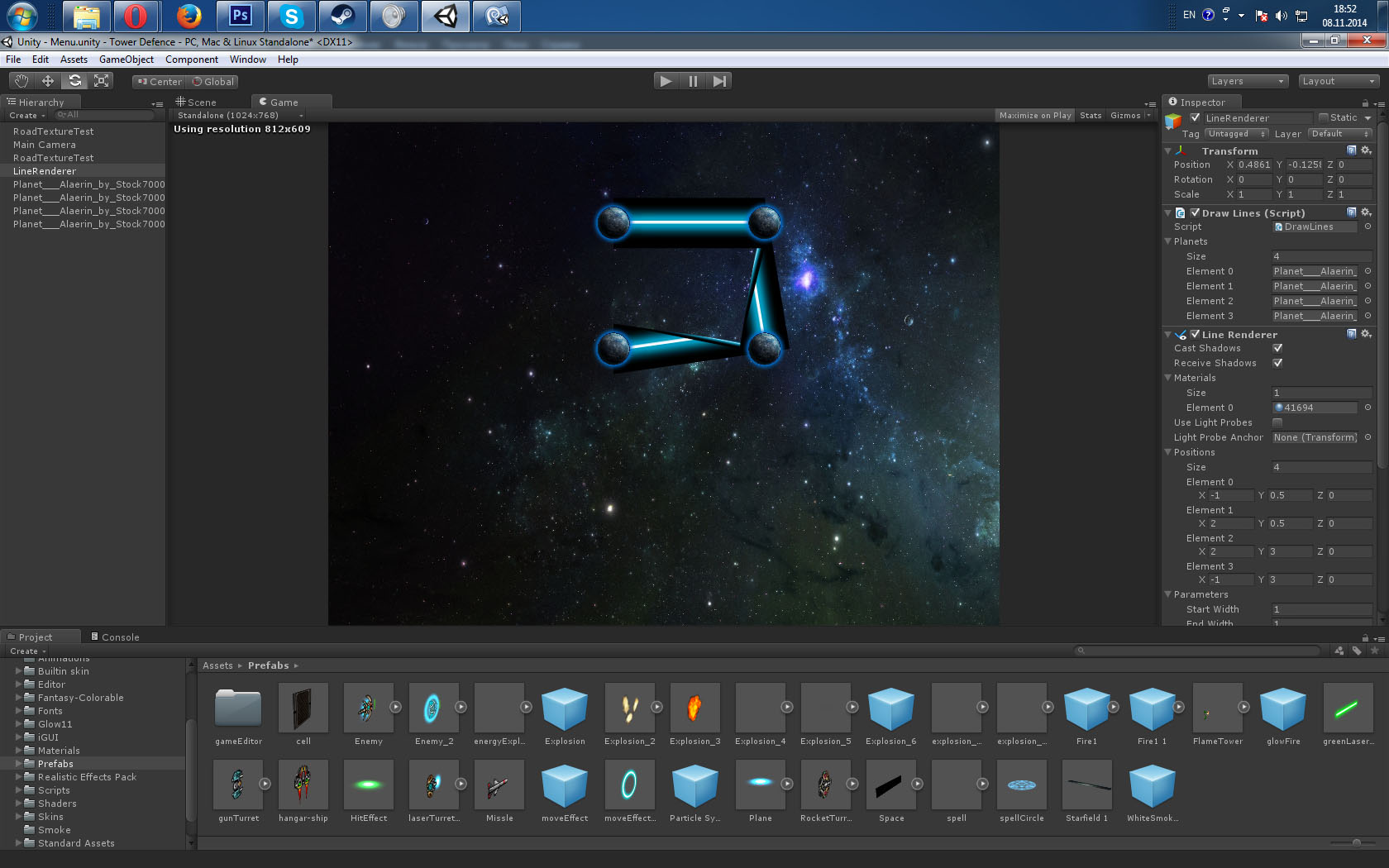Open the File menu

[13, 60]
